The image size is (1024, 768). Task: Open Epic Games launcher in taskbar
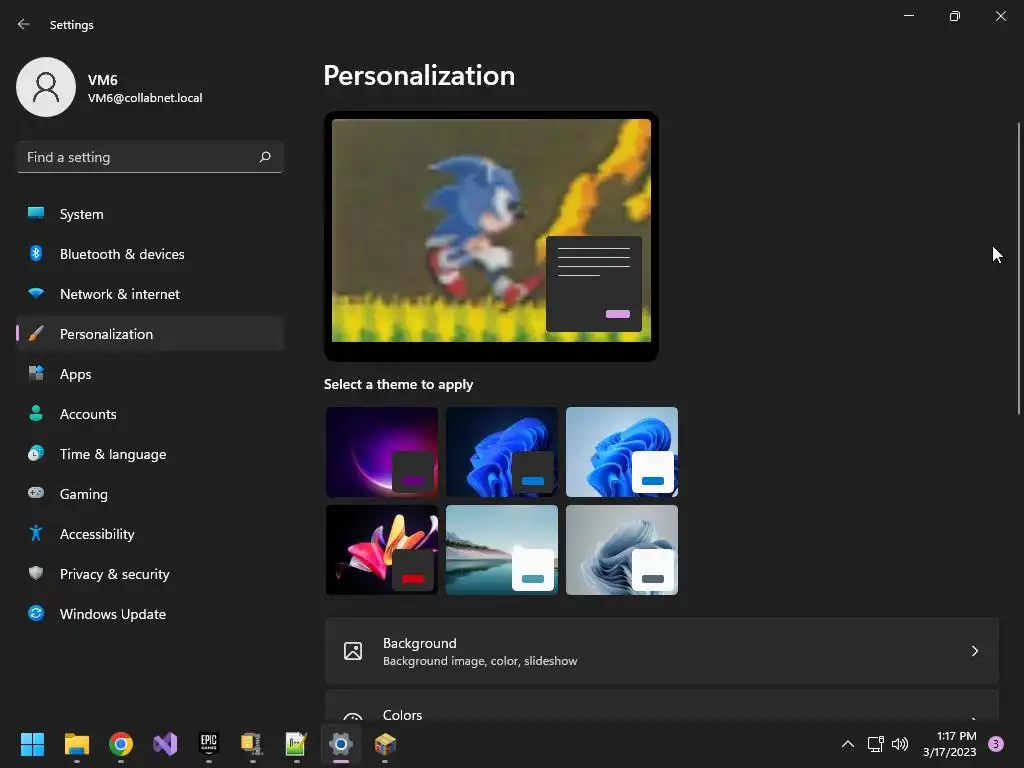[208, 744]
